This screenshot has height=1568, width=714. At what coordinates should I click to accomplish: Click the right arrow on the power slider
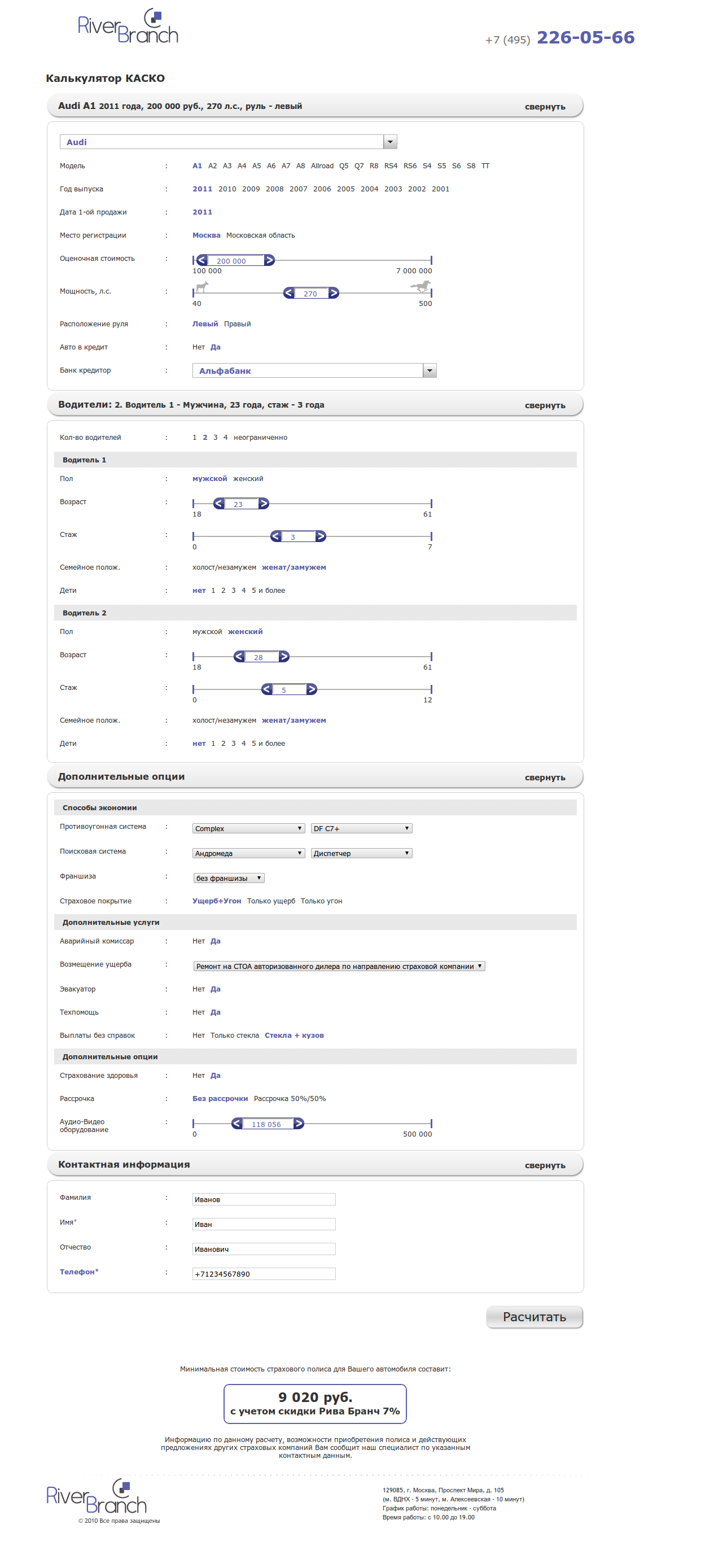click(x=334, y=293)
